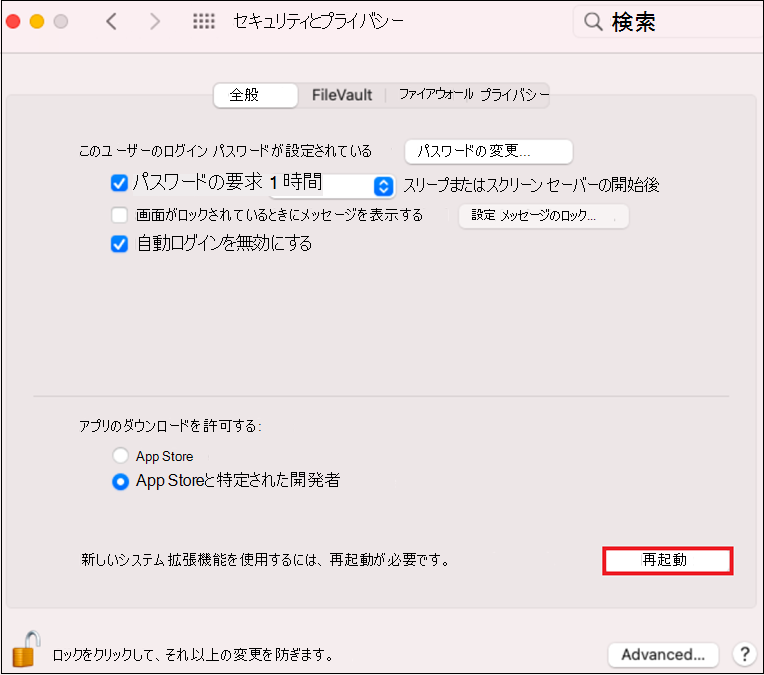Click the padlock icon to prevent changes

pyautogui.click(x=26, y=649)
